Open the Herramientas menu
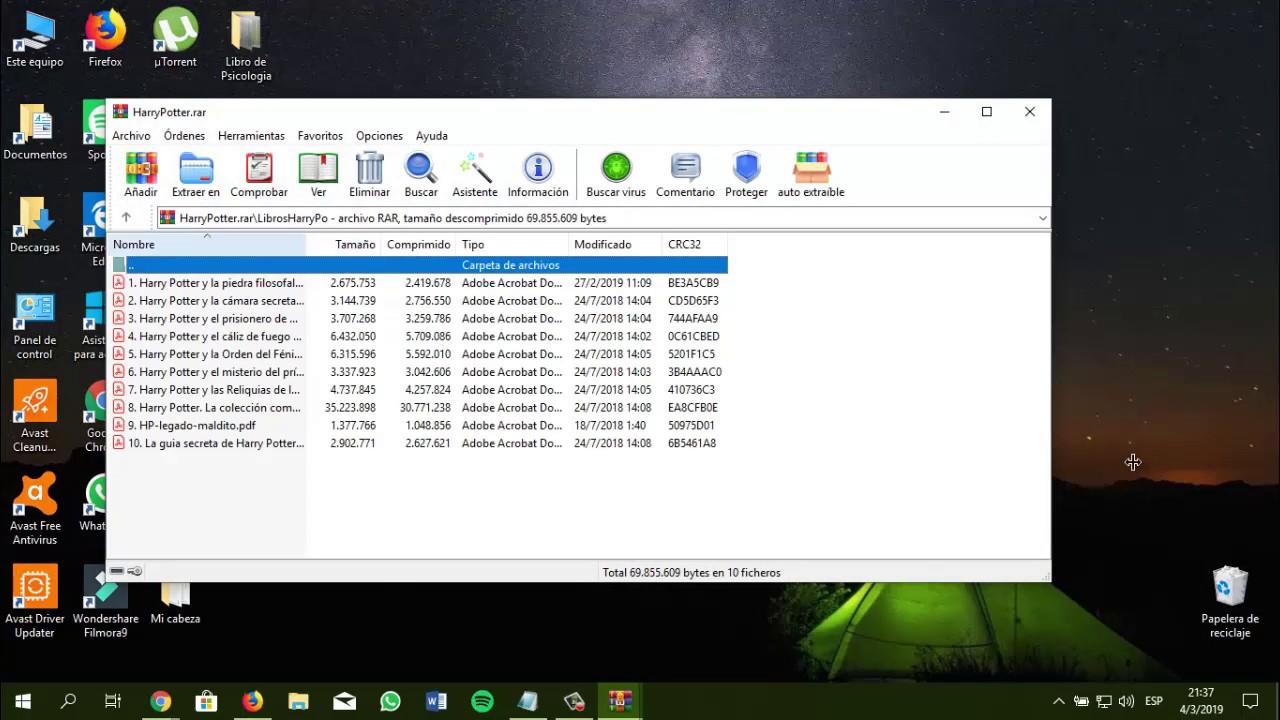 [x=251, y=136]
